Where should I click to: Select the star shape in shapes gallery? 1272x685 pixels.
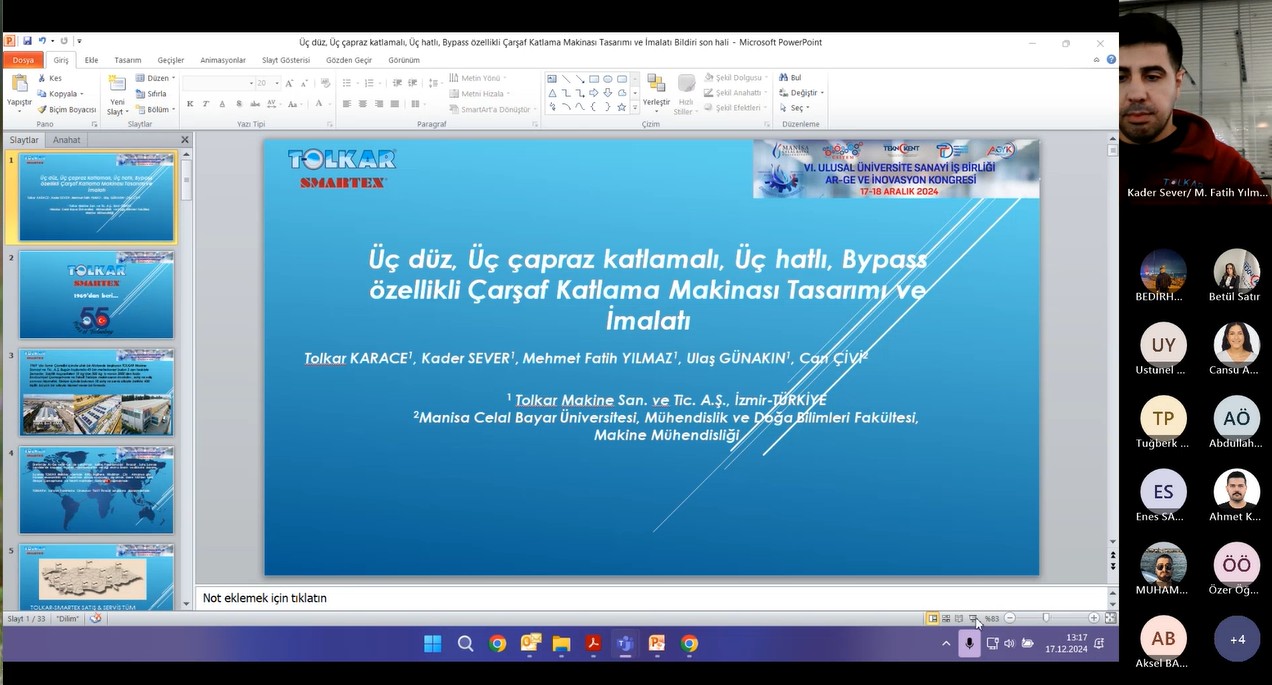click(621, 107)
